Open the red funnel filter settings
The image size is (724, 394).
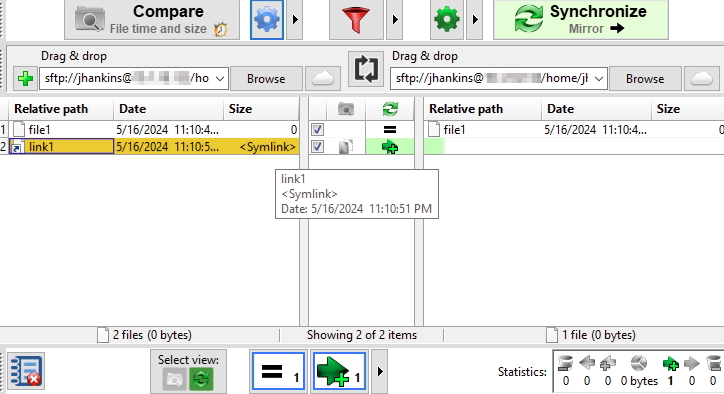356,19
